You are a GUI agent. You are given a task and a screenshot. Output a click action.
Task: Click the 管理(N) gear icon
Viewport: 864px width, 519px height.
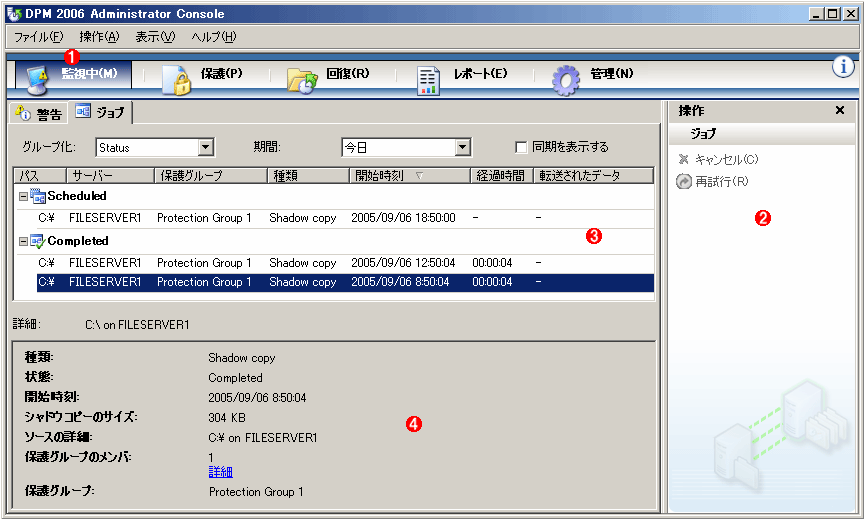[x=566, y=80]
